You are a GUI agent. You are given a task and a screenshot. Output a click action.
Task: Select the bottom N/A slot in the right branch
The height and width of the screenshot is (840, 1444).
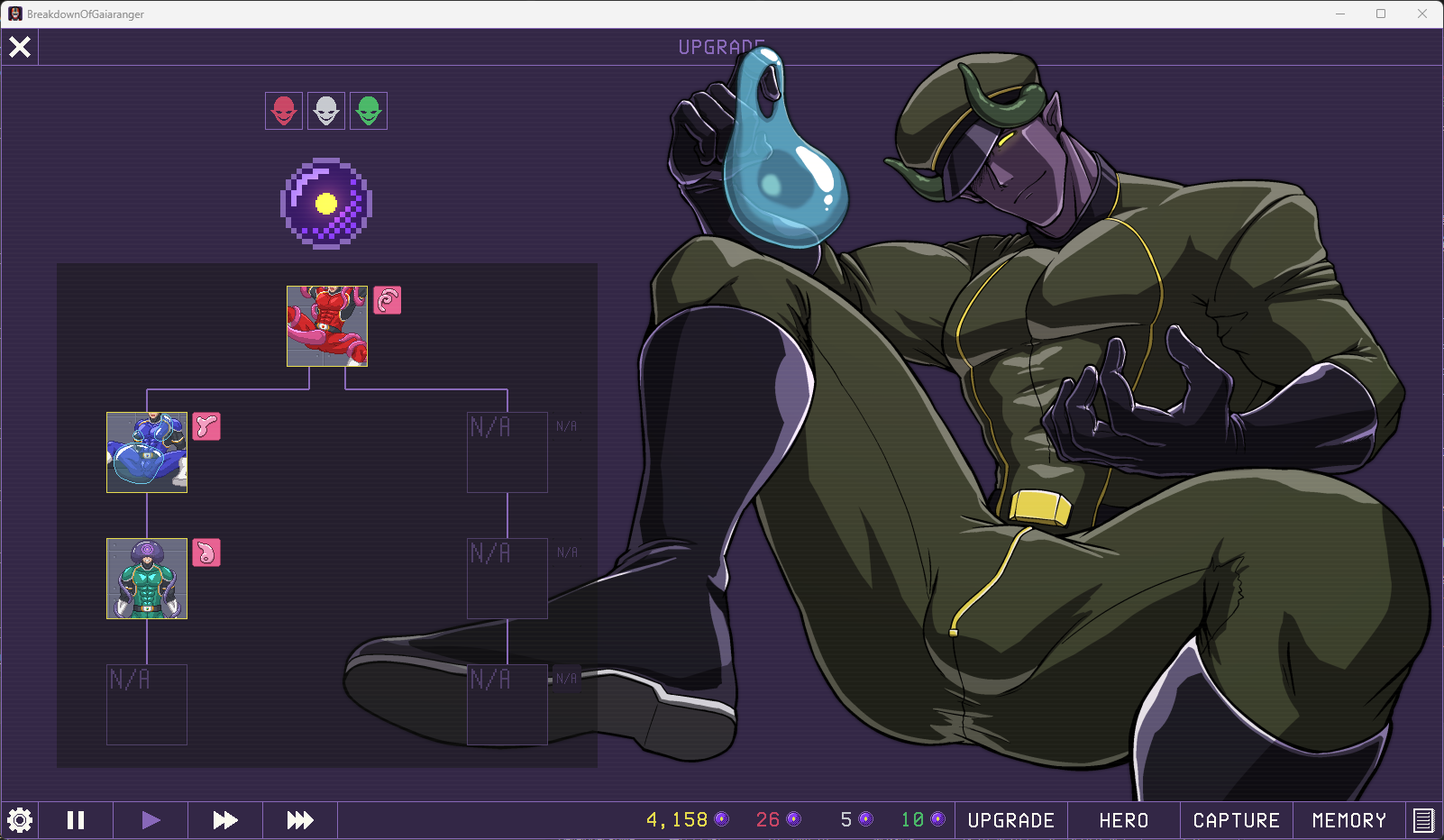coord(507,705)
